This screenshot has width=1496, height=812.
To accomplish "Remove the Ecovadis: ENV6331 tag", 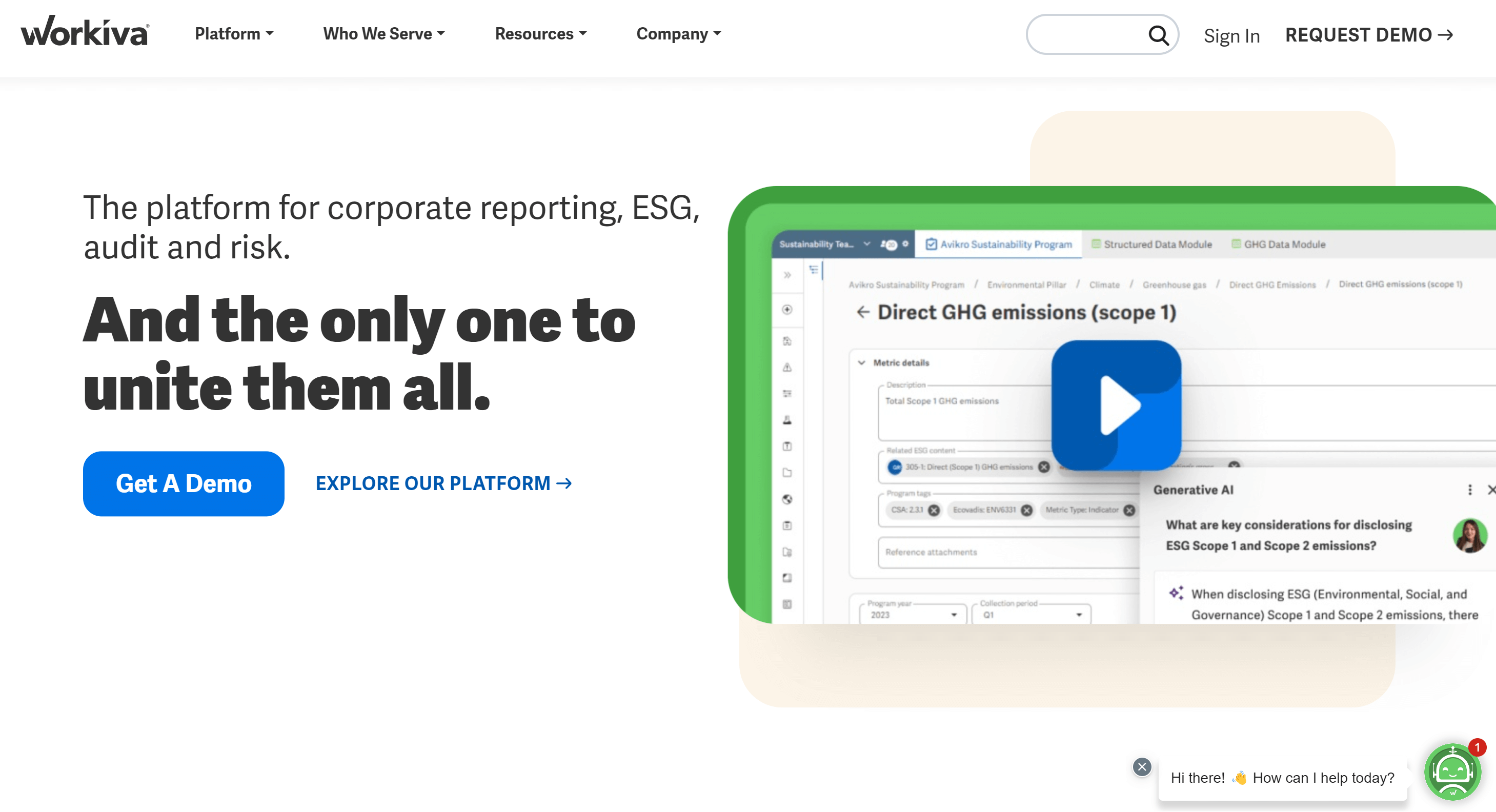I will coord(1027,510).
